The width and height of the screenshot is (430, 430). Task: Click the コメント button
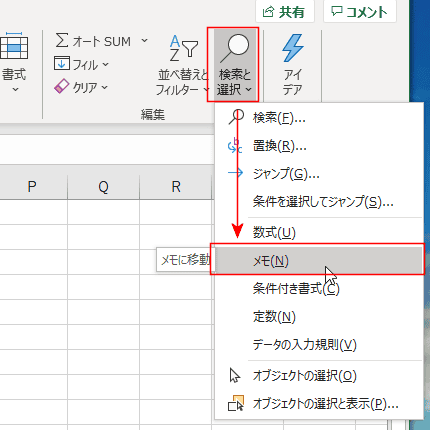pyautogui.click(x=360, y=12)
